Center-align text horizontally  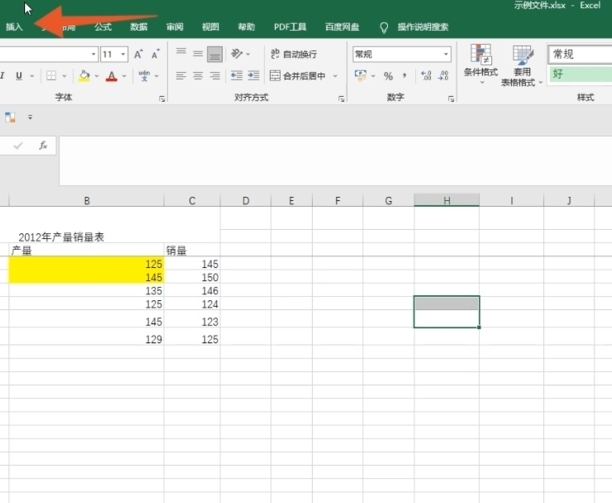click(199, 76)
